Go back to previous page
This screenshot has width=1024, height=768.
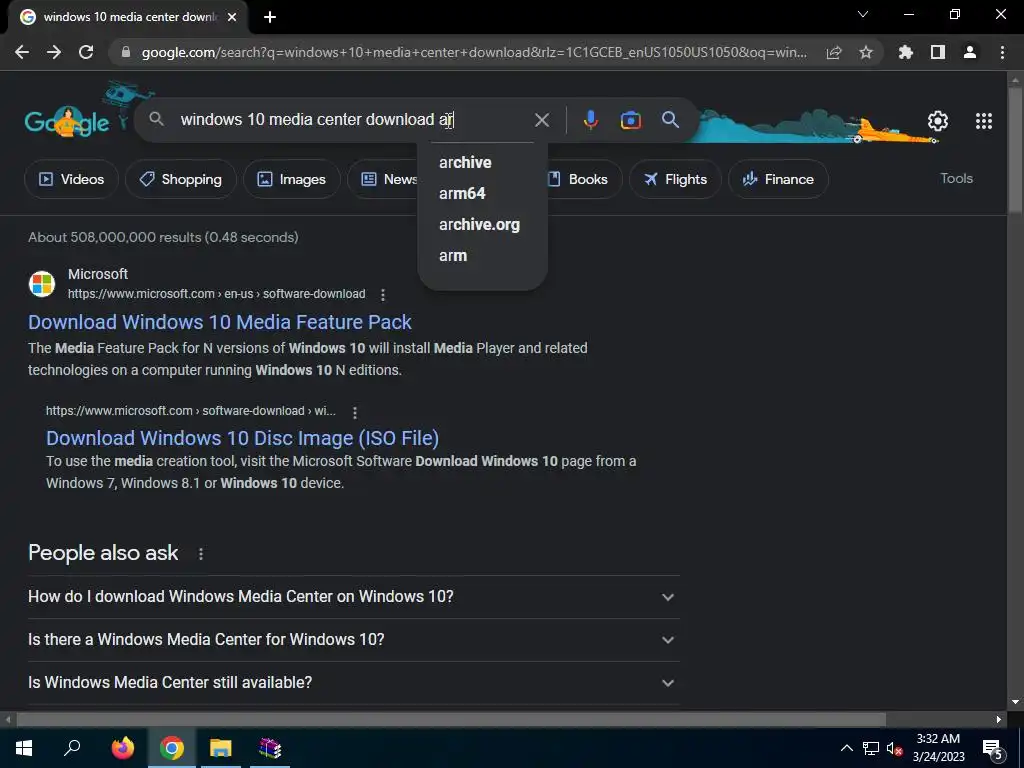22,52
